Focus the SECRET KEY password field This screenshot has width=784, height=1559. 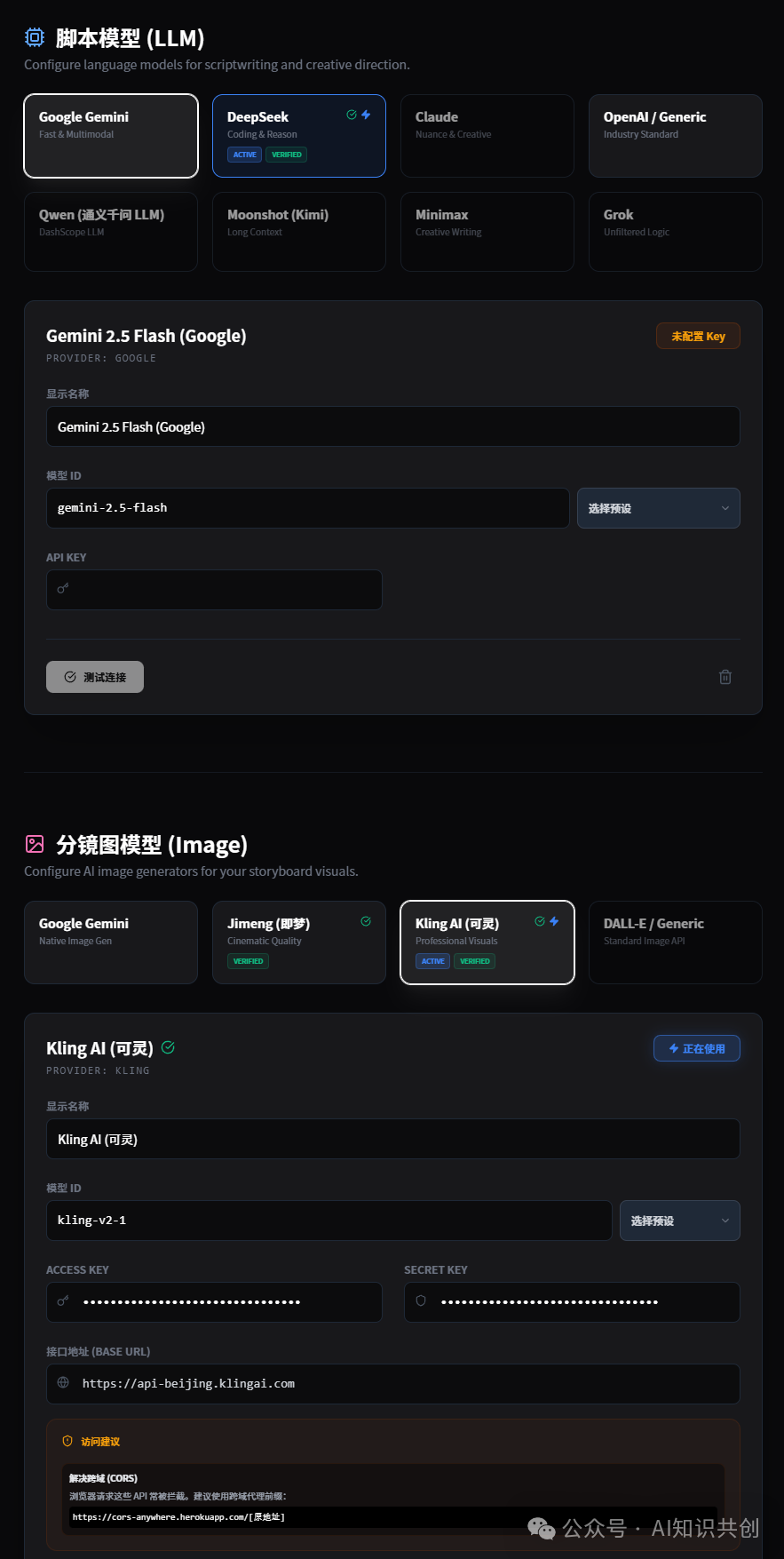click(x=572, y=1302)
